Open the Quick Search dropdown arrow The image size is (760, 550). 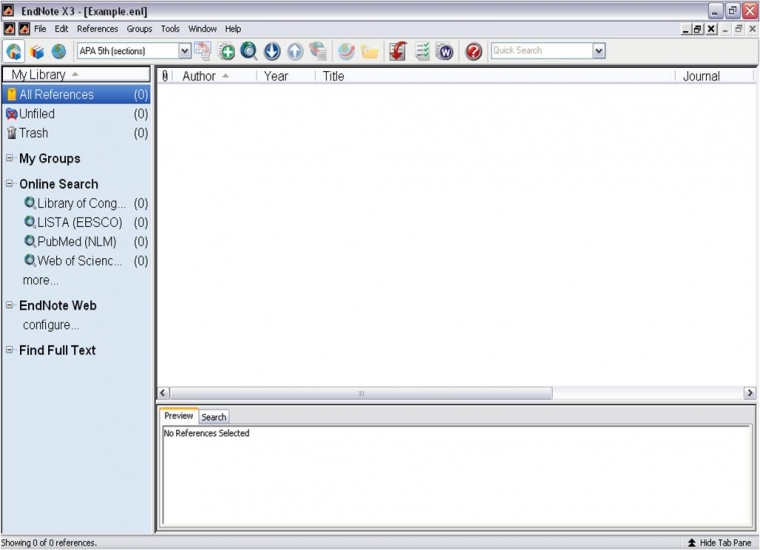pyautogui.click(x=598, y=51)
